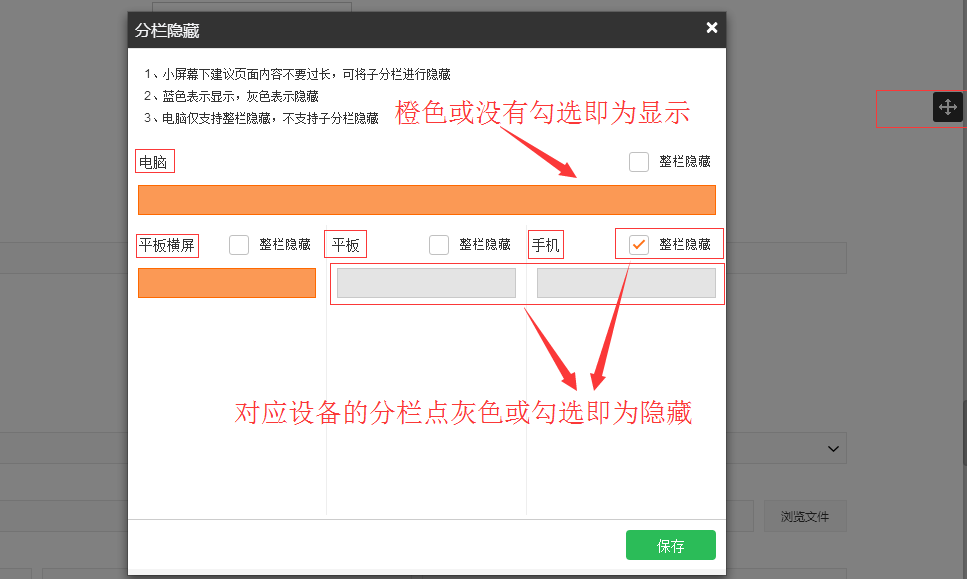Expand the dropdown arrow behind the dialog
The height and width of the screenshot is (579, 967).
coord(834,449)
